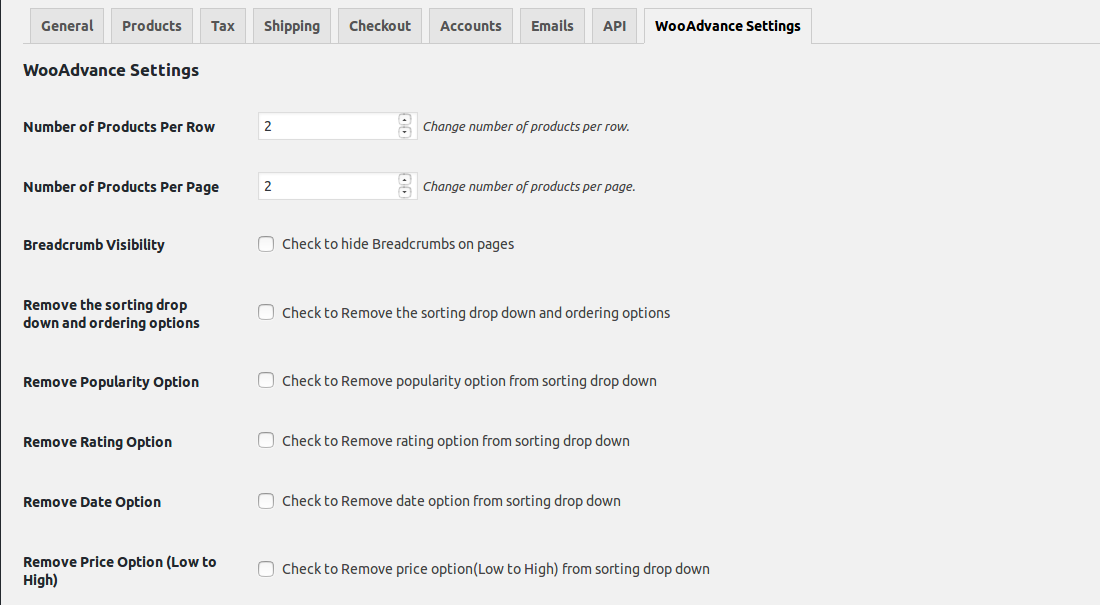
Task: Check Remove Price Option Low to High
Action: tap(266, 568)
